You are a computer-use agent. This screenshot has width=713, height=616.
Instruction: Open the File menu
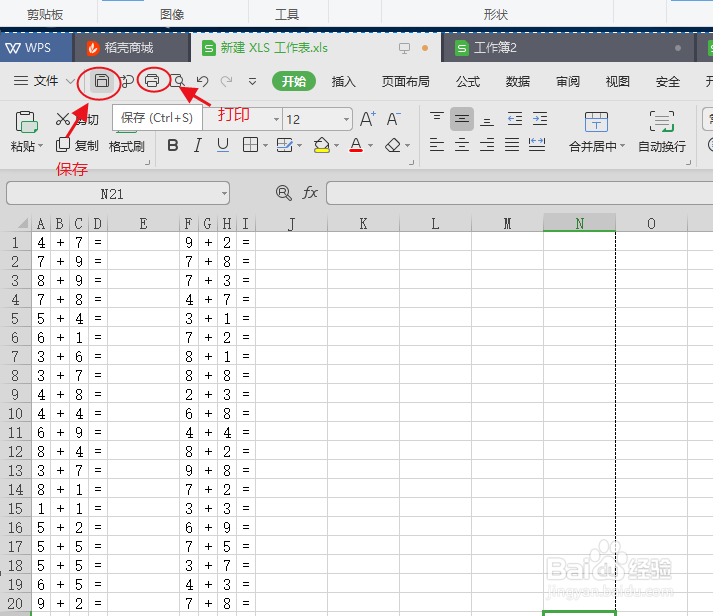[45, 81]
